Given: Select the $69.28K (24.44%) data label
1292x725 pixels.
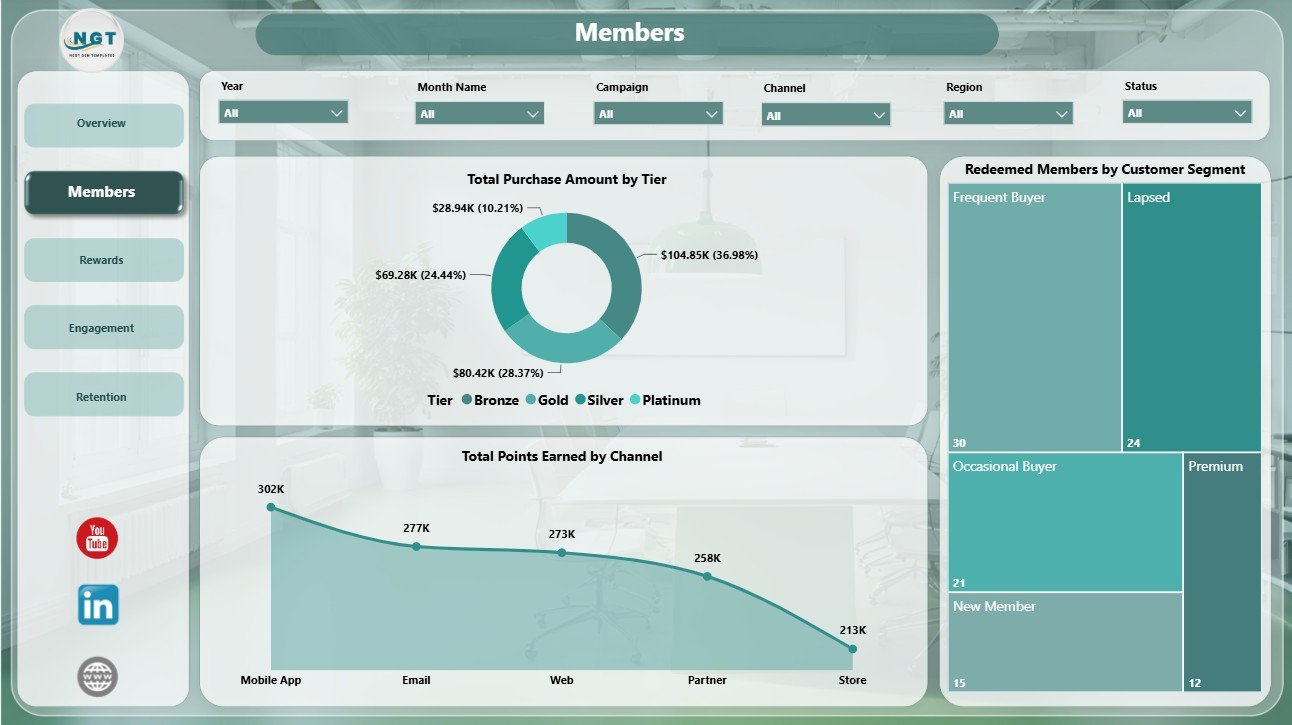Looking at the screenshot, I should click(419, 274).
